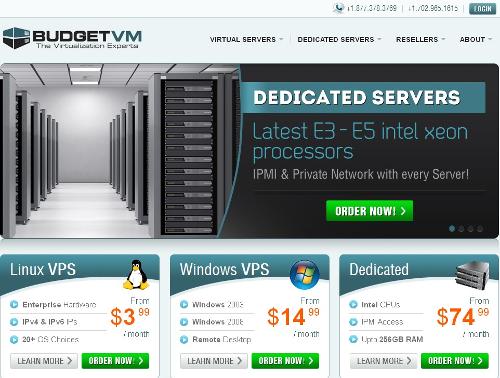The width and height of the screenshot is (500, 378).
Task: Click the second phone number in header
Action: point(433,8)
